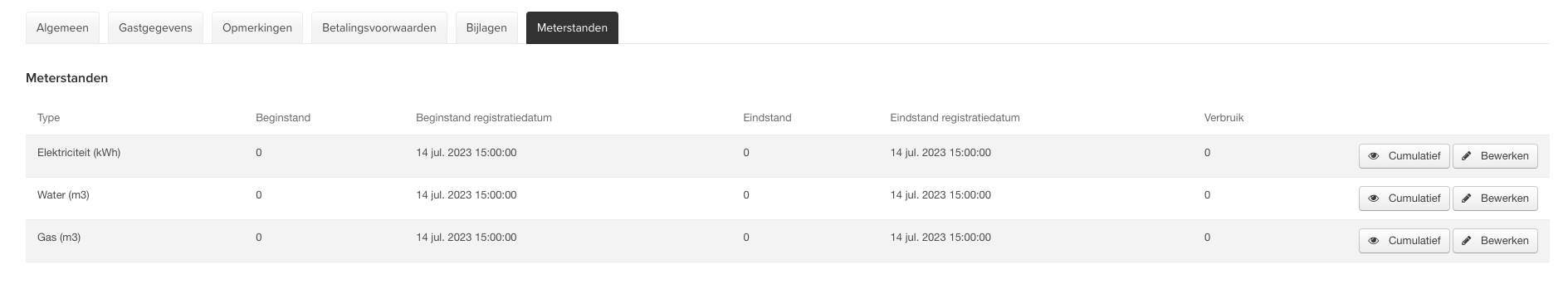The height and width of the screenshot is (304, 1568).
Task: Click Bewerken for the Water row
Action: 1495,199
